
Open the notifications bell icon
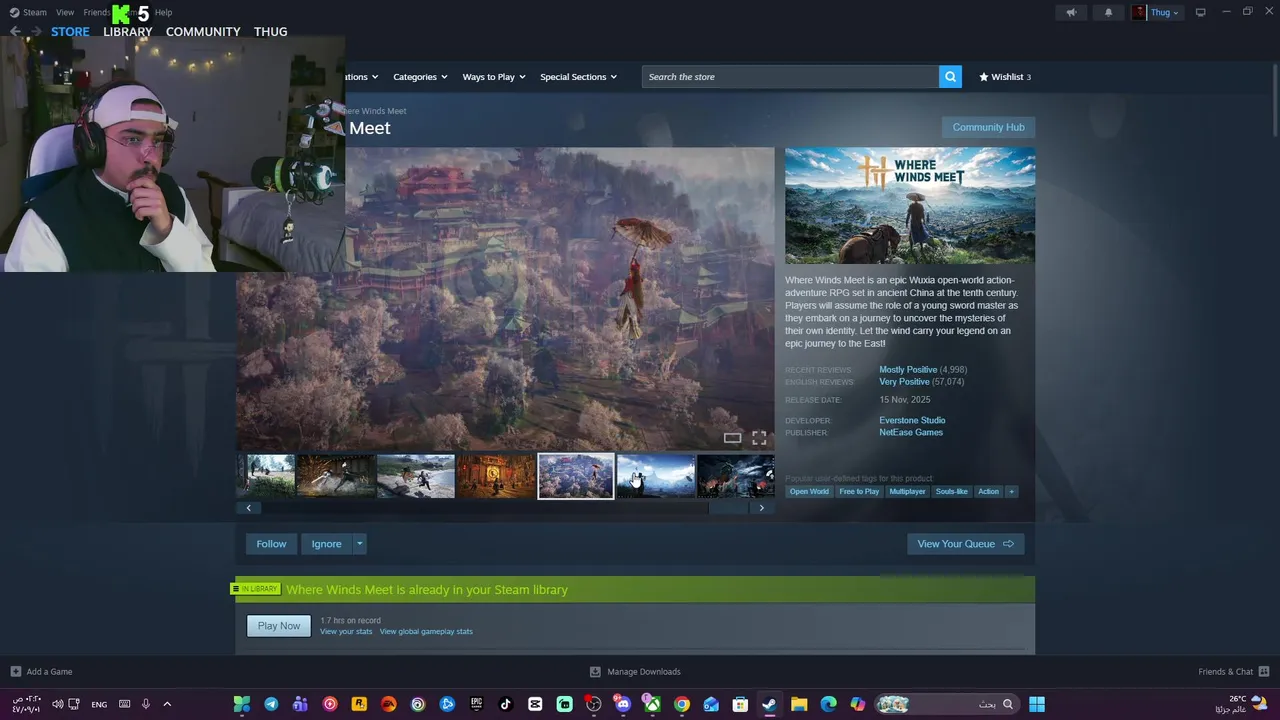click(1108, 12)
